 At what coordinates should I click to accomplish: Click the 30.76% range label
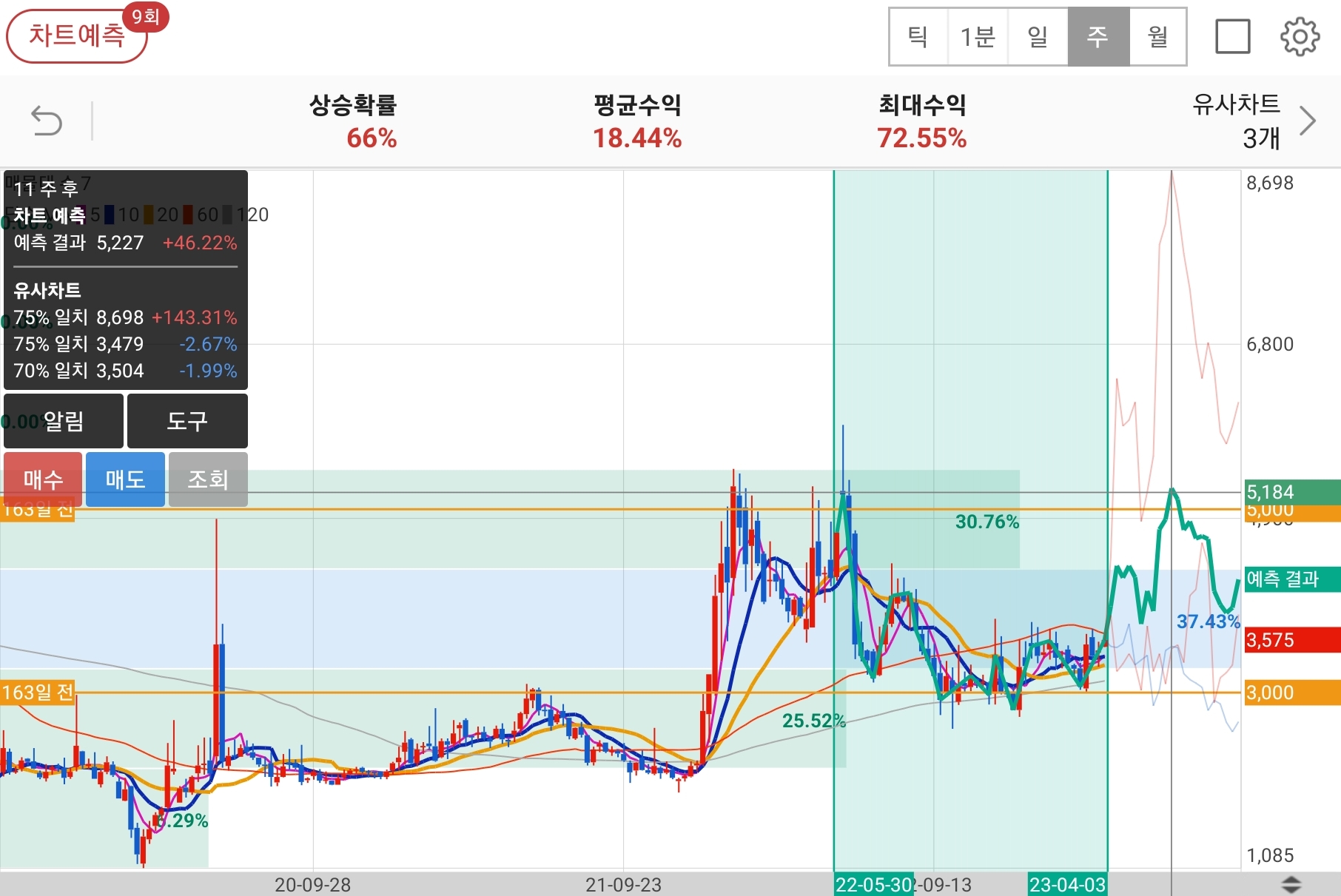point(987,522)
